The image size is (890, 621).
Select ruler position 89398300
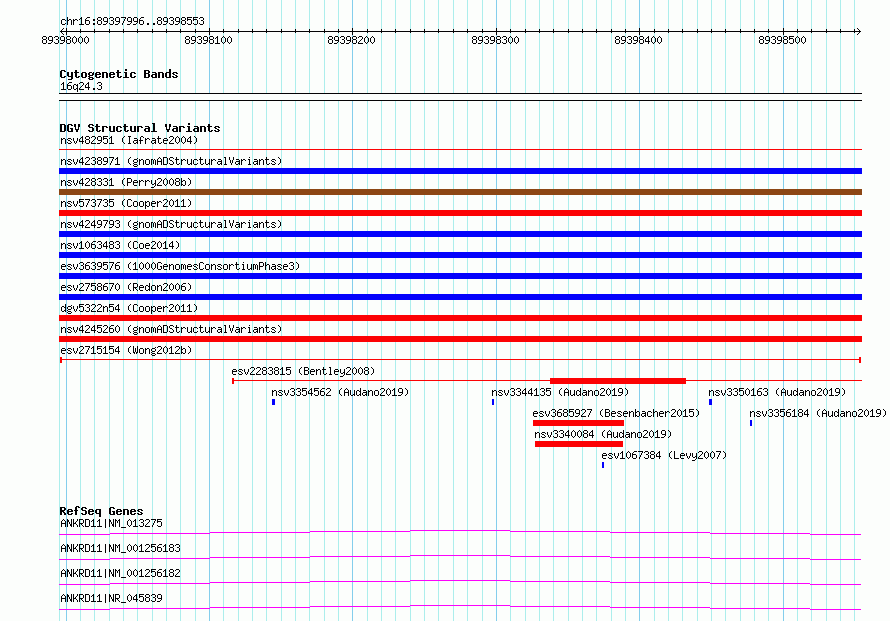click(x=495, y=40)
